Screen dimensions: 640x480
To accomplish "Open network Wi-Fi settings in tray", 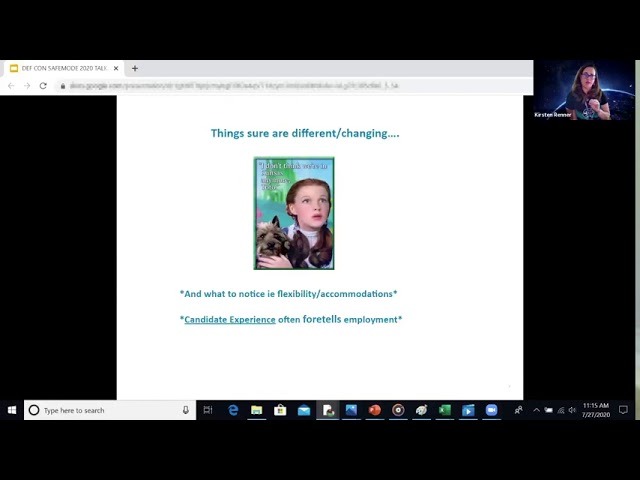I will [x=561, y=410].
